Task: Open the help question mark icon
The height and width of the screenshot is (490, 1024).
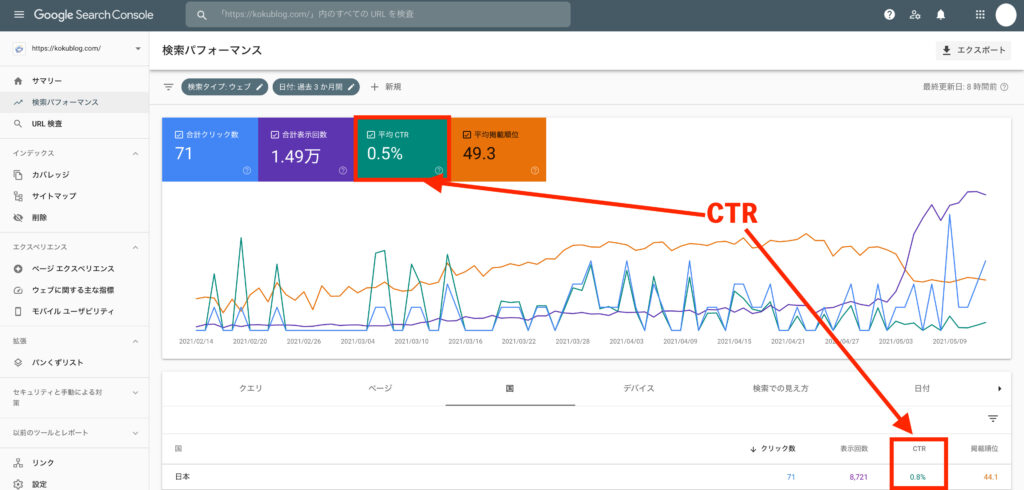Action: (x=889, y=14)
